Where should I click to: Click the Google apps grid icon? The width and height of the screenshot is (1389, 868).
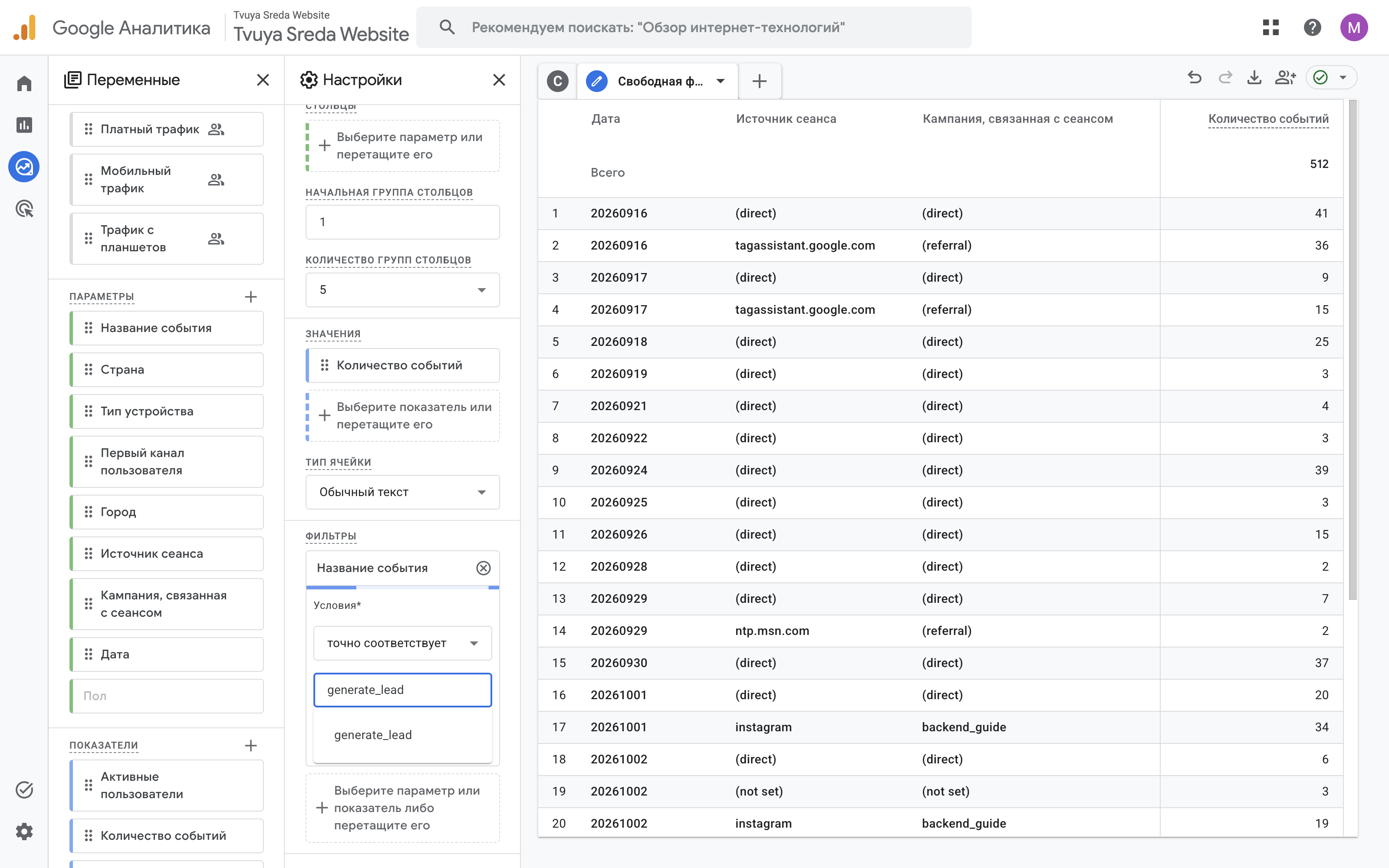pos(1271,27)
